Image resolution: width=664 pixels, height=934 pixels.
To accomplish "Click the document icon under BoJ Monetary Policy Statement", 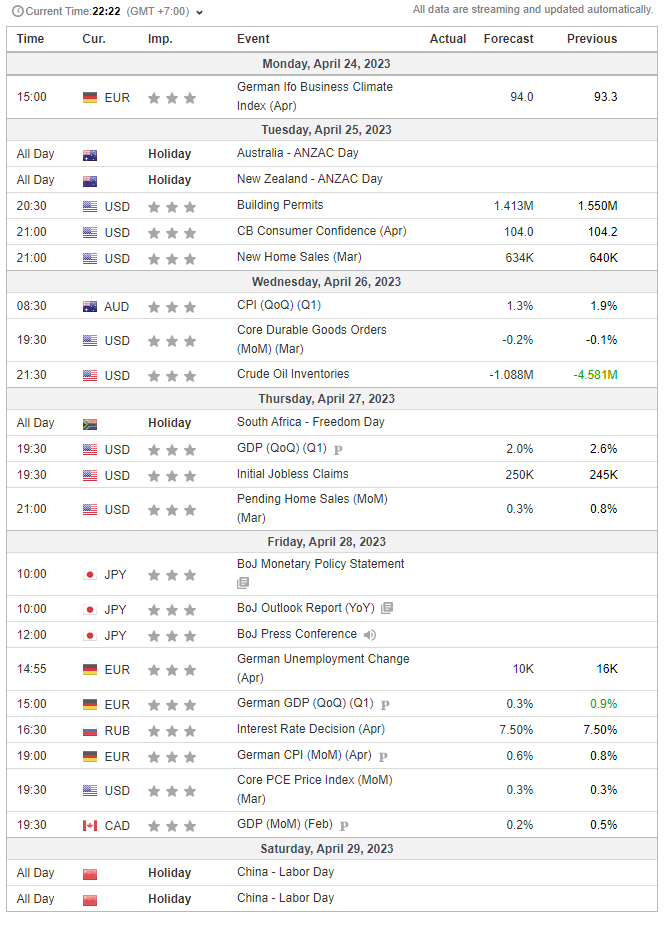I will [x=243, y=583].
